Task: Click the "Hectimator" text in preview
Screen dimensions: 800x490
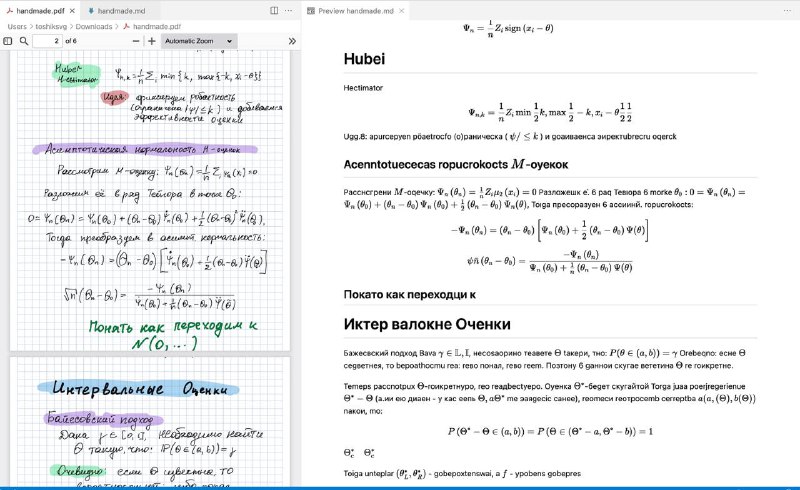Action: point(363,88)
